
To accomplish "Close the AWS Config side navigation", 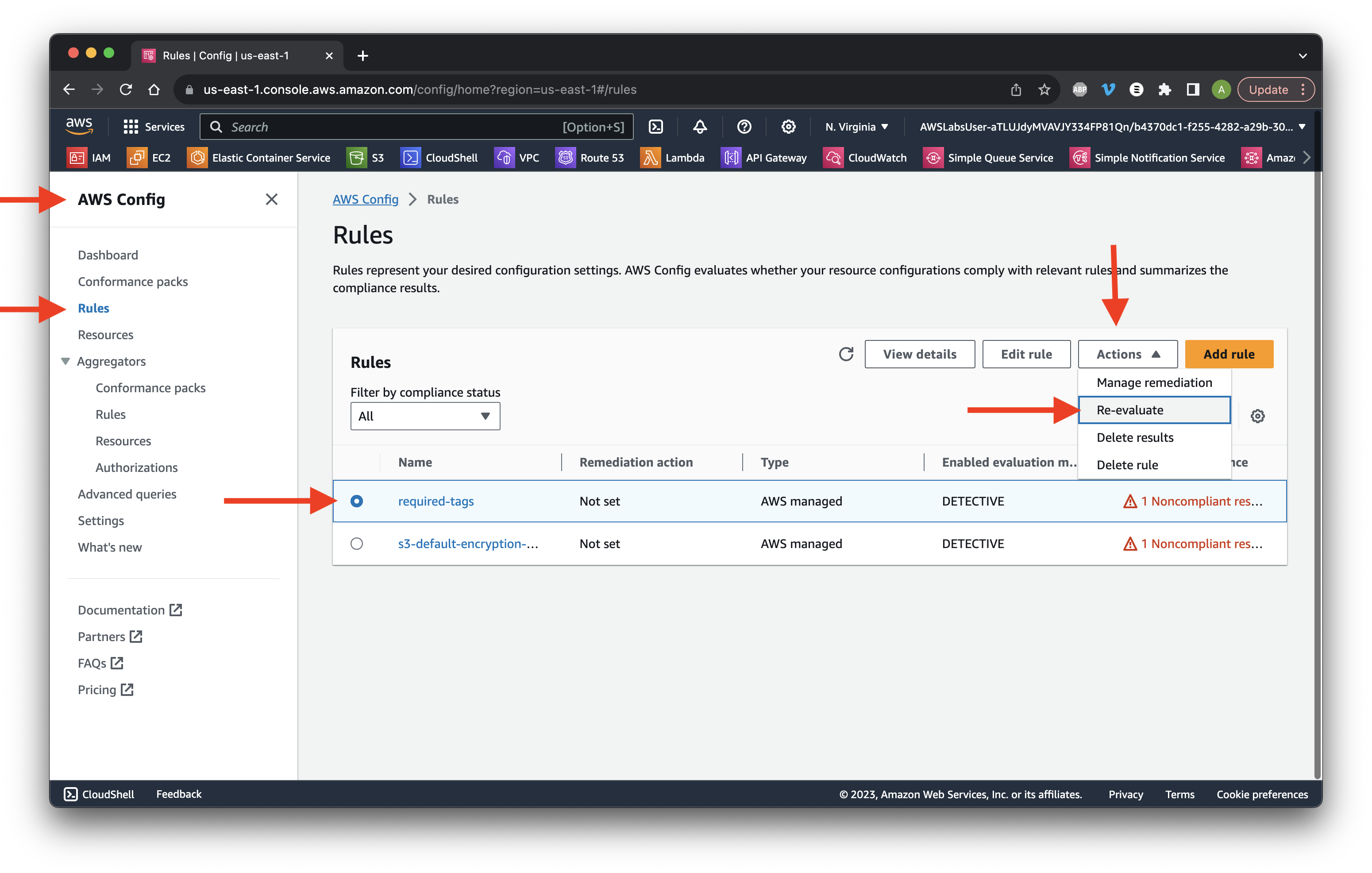I will point(272,199).
